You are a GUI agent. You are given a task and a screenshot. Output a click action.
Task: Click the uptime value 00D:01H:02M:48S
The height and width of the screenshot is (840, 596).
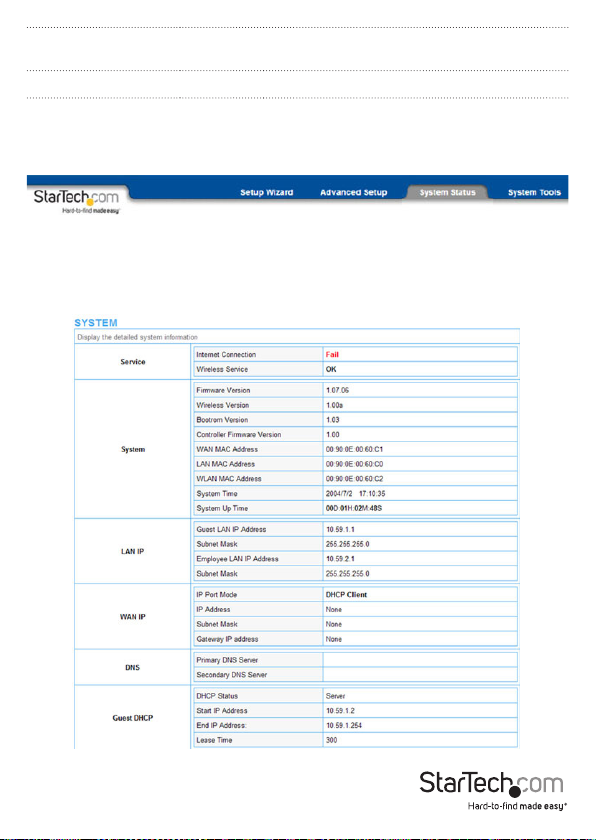pos(354,508)
